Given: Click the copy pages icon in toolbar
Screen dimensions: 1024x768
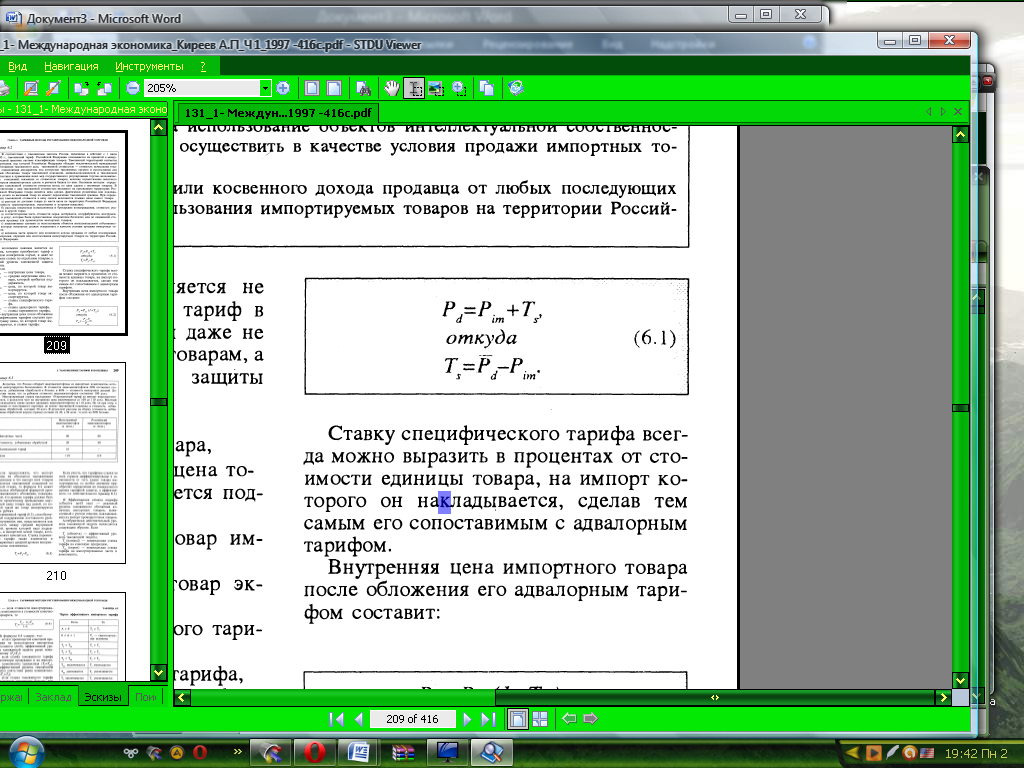Looking at the screenshot, I should click(487, 88).
